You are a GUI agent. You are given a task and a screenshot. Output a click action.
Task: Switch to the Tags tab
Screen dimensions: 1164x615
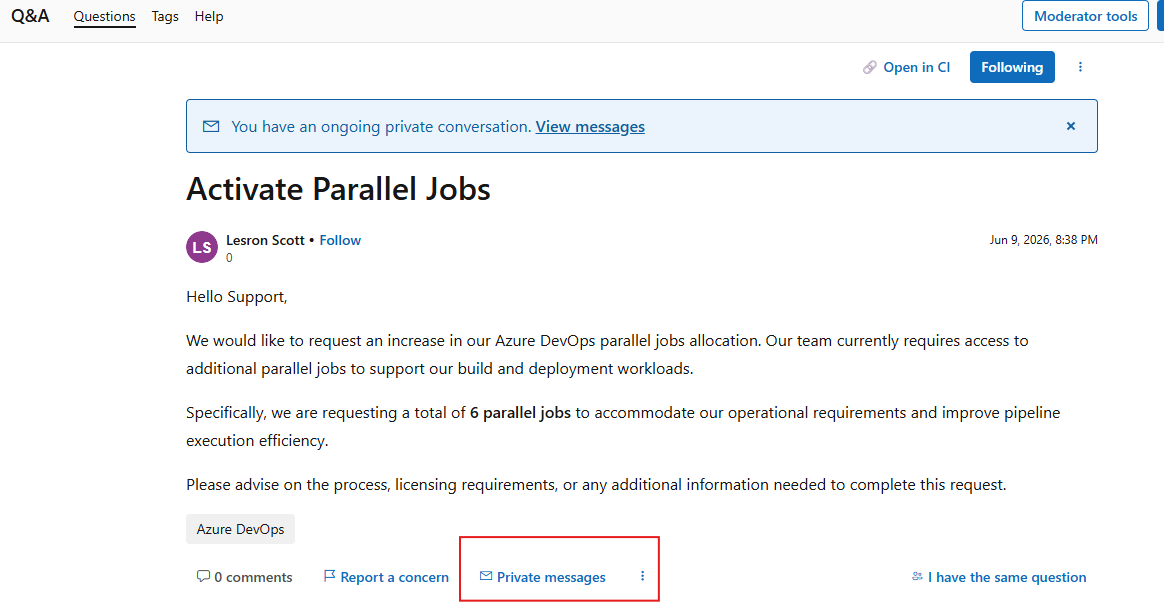click(165, 16)
